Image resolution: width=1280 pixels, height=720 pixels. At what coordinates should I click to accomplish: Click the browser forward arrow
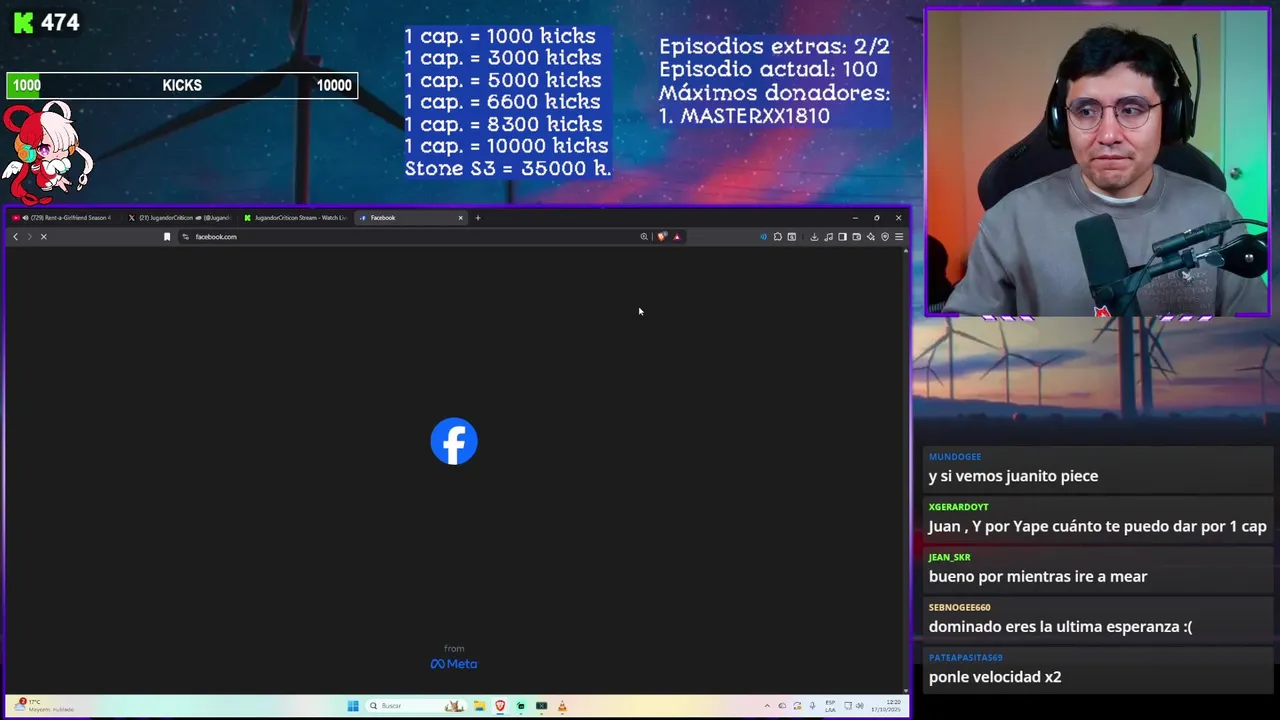[x=29, y=237]
